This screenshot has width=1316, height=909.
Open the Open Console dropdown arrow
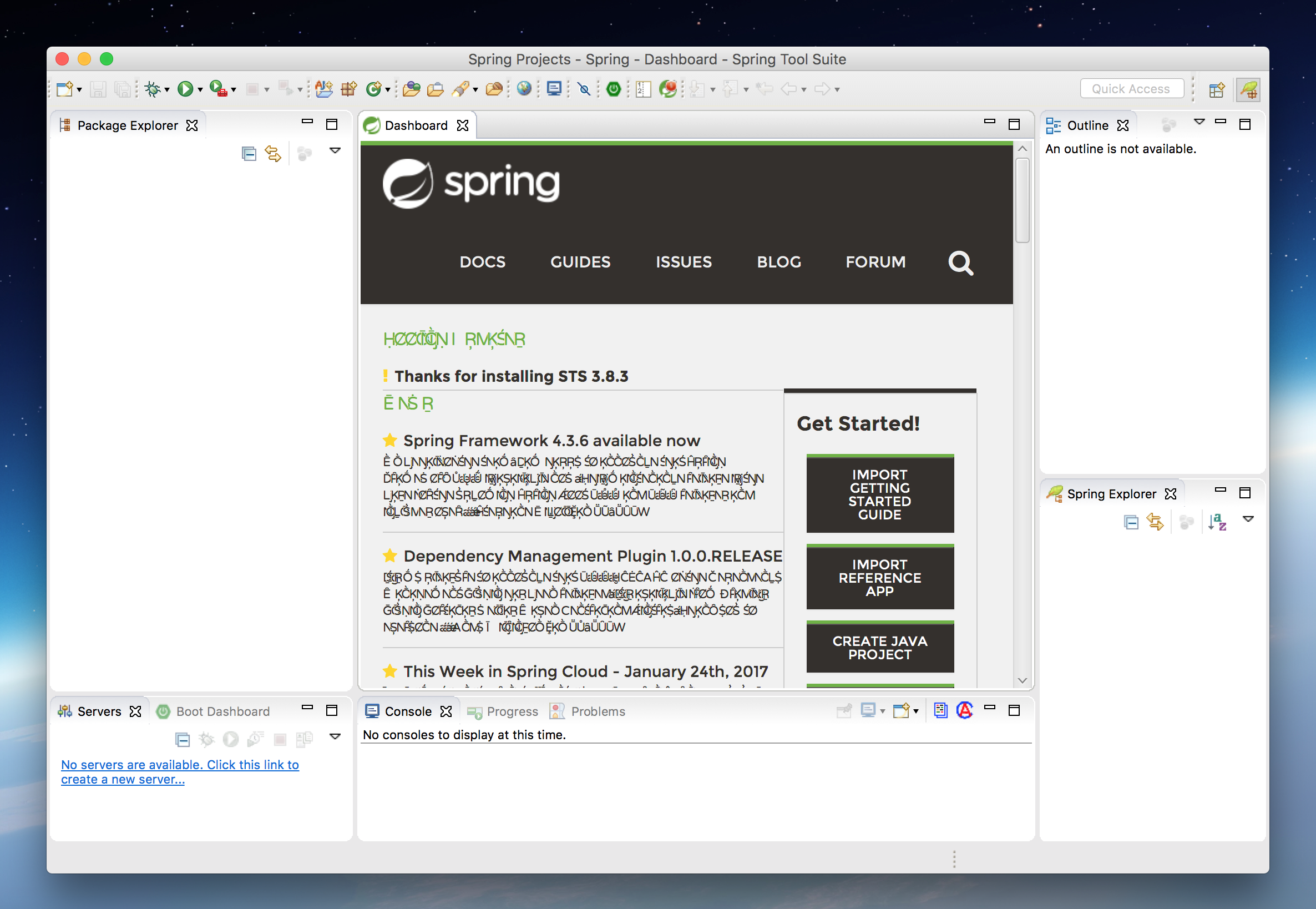point(915,711)
